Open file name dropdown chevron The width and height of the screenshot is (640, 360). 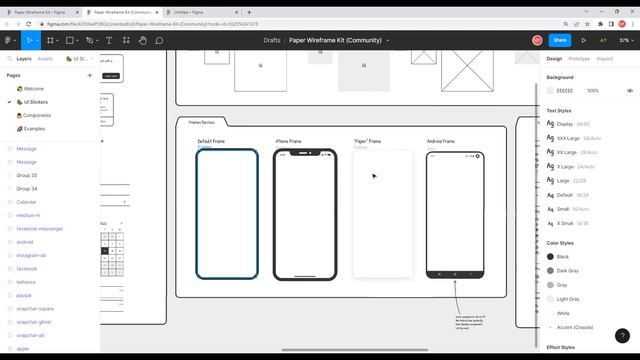[388, 40]
